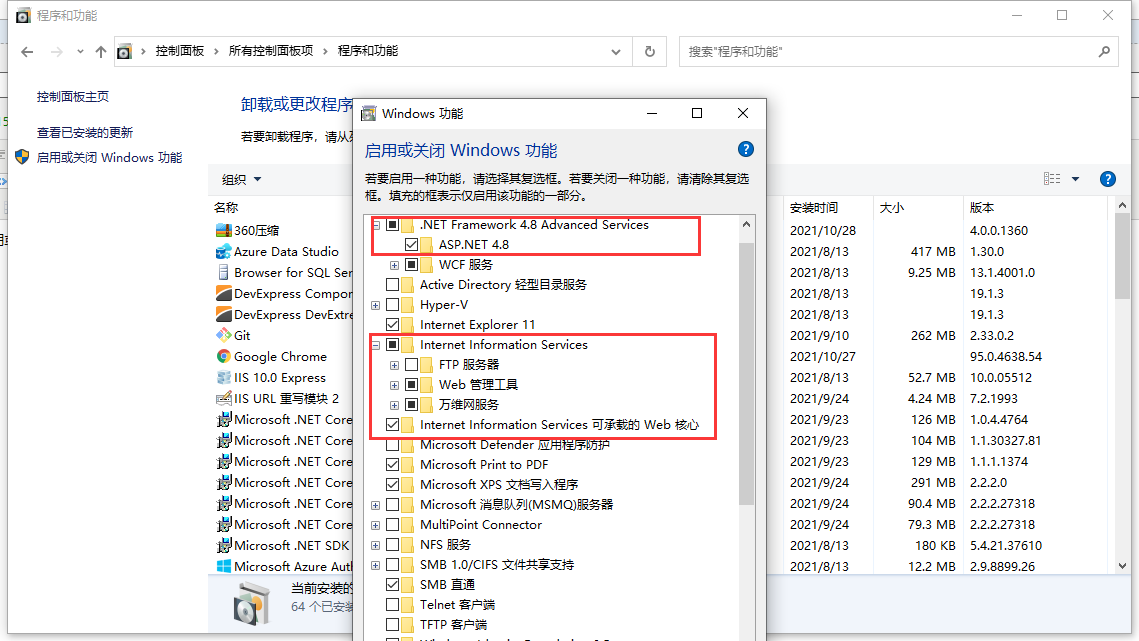Toggle Web 管理工具 checkbox
The height and width of the screenshot is (641, 1139).
coord(411,384)
